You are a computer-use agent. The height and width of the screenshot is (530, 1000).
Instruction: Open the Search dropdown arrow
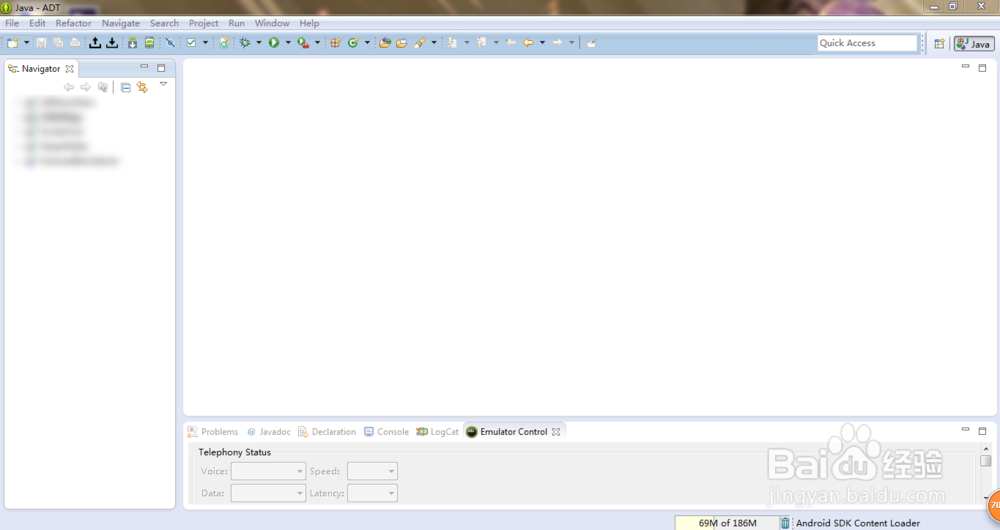click(x=434, y=43)
